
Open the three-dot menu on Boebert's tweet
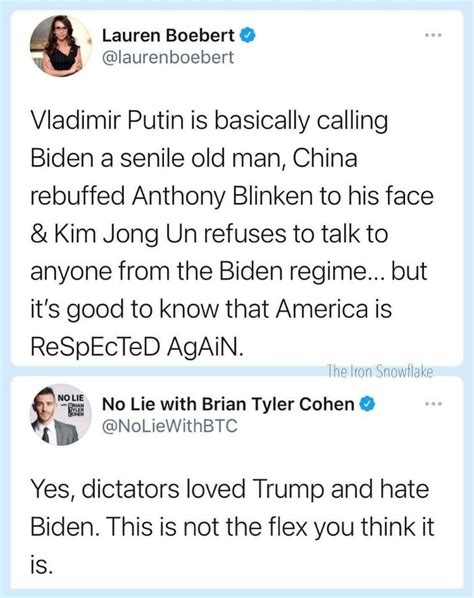(434, 35)
